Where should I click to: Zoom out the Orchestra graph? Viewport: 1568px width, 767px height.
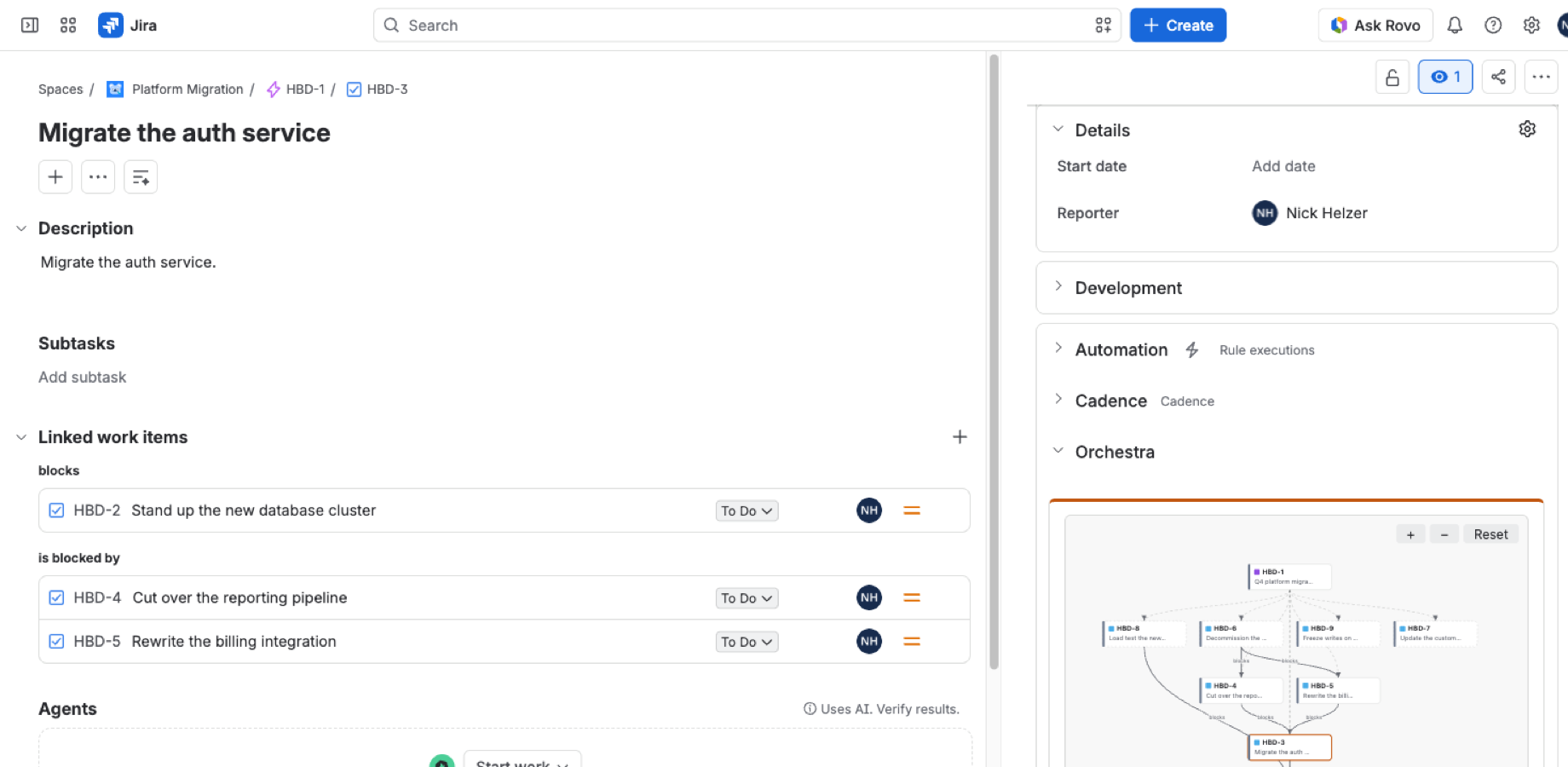coord(1444,534)
